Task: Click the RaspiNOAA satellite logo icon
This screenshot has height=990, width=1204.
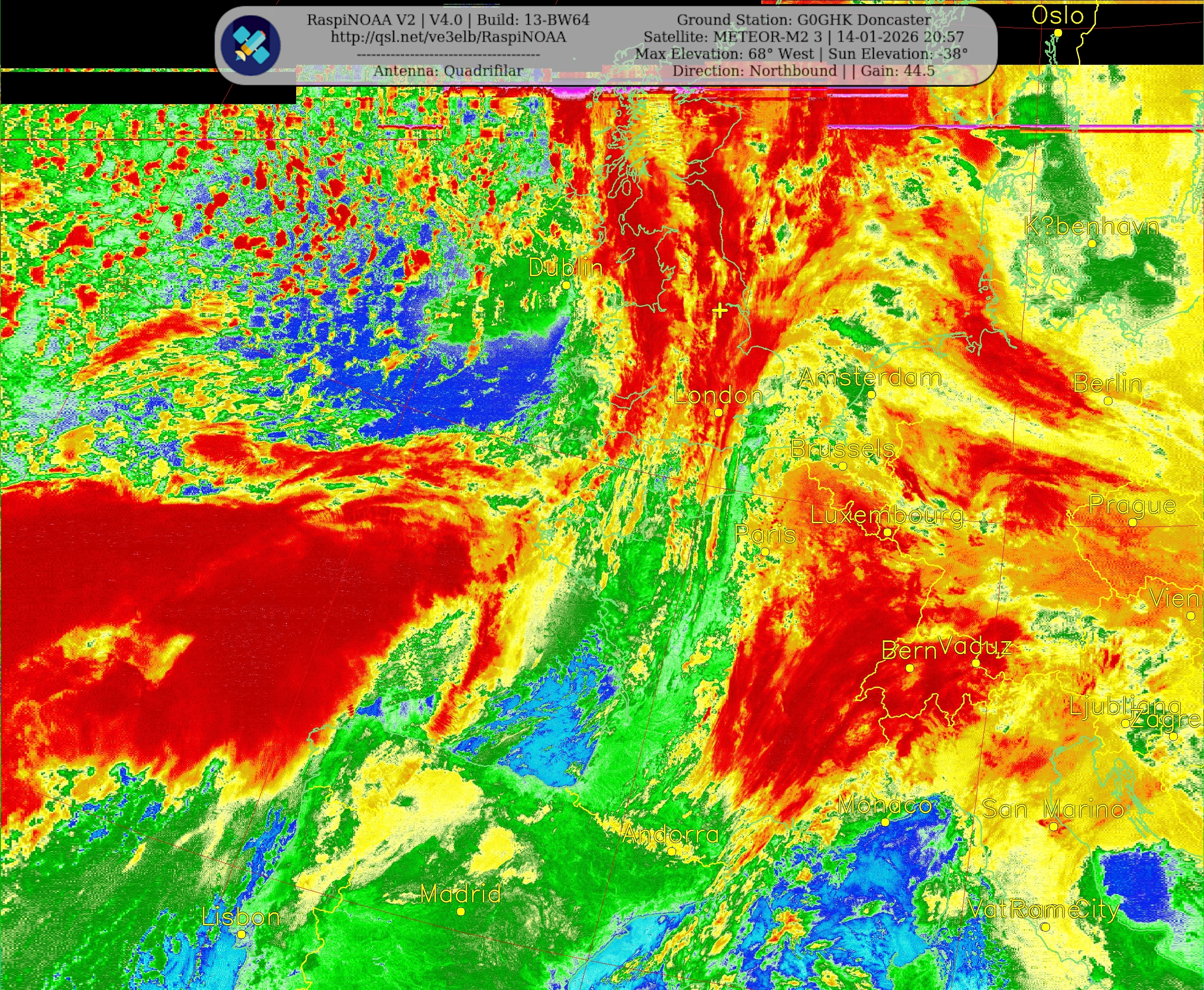Action: pos(250,46)
